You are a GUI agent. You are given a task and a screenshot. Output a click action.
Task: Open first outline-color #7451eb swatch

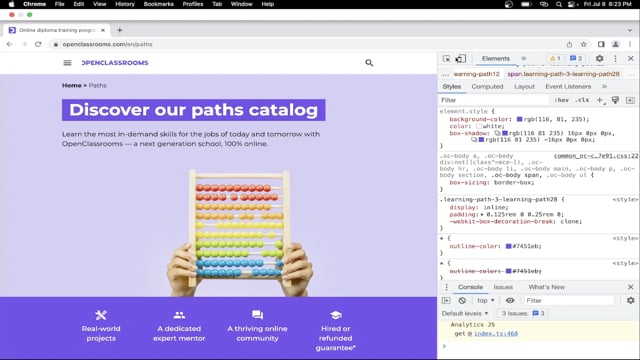pos(509,246)
